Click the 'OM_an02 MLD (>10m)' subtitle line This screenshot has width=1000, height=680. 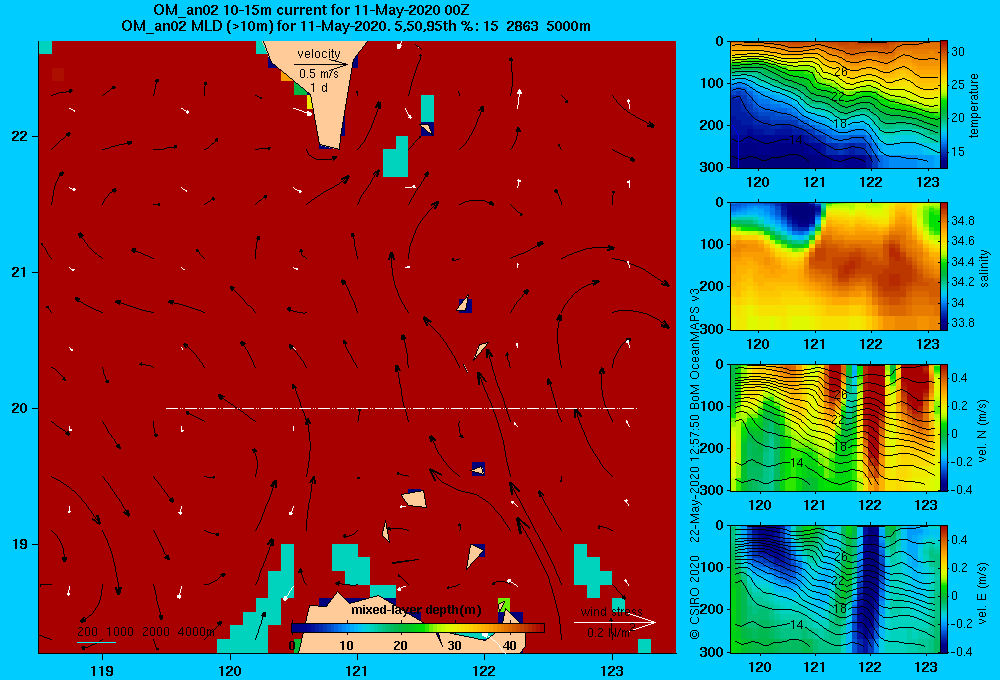coord(356,26)
